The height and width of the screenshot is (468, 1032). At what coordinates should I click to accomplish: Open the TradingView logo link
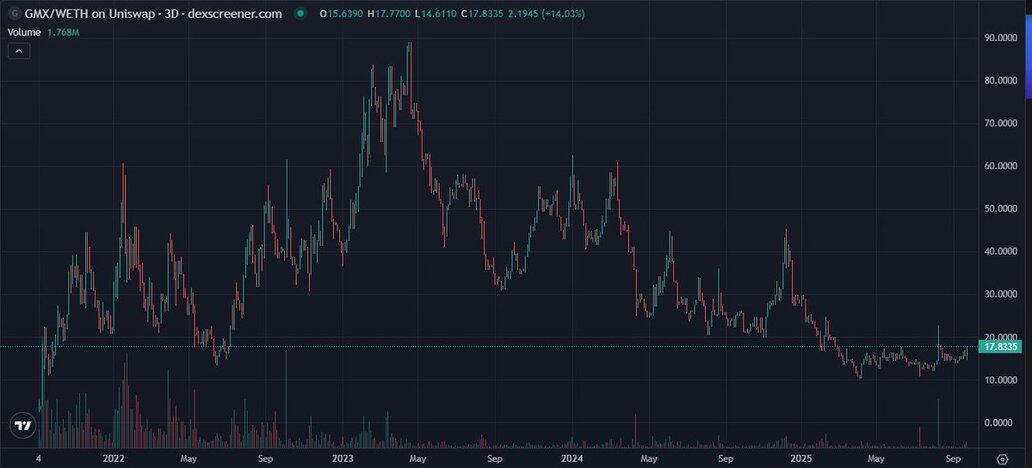coord(24,426)
